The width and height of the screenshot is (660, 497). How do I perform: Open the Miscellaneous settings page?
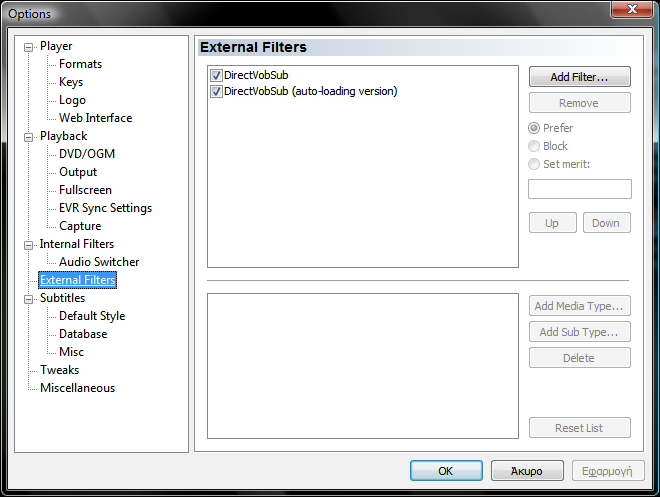tap(77, 388)
